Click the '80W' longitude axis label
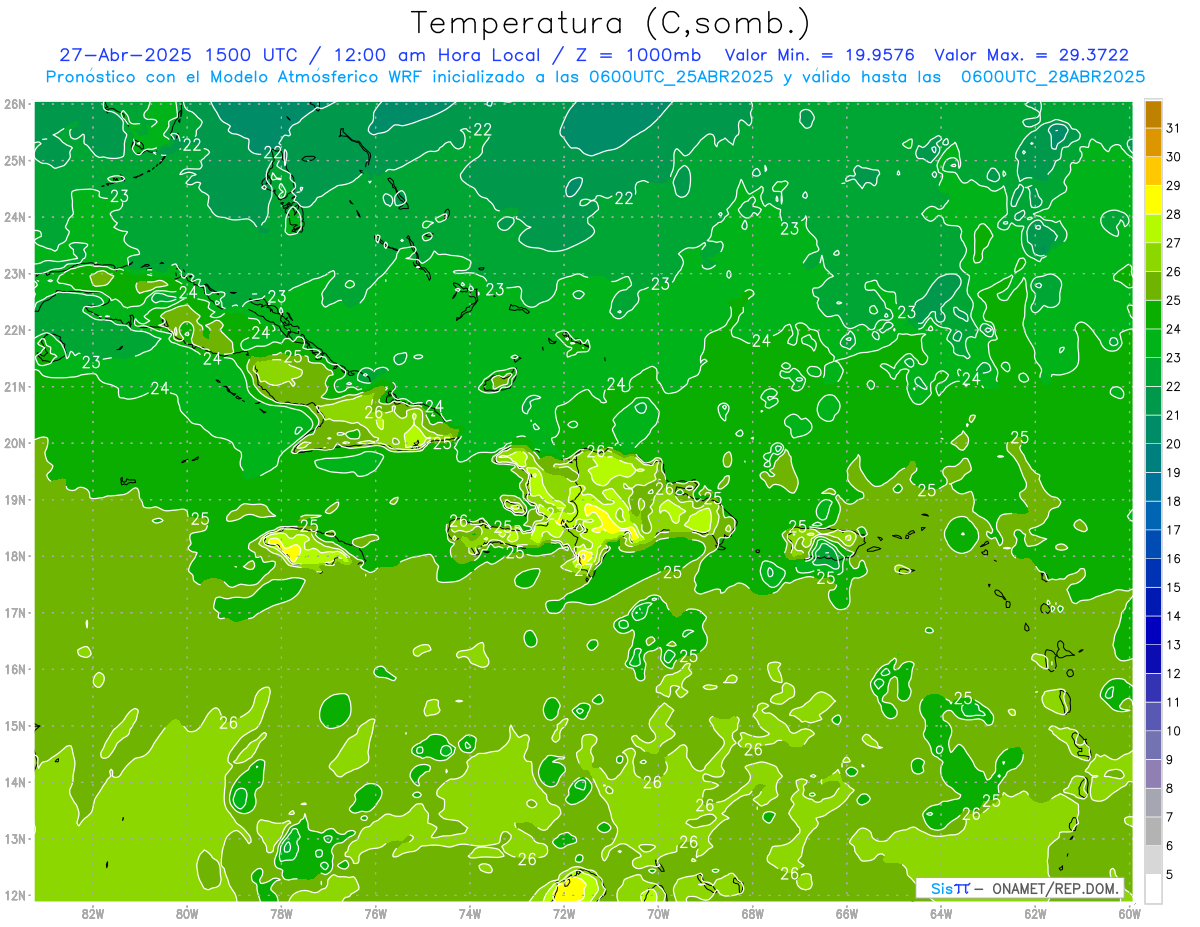Image resolution: width=1200 pixels, height=927 pixels. [x=187, y=913]
